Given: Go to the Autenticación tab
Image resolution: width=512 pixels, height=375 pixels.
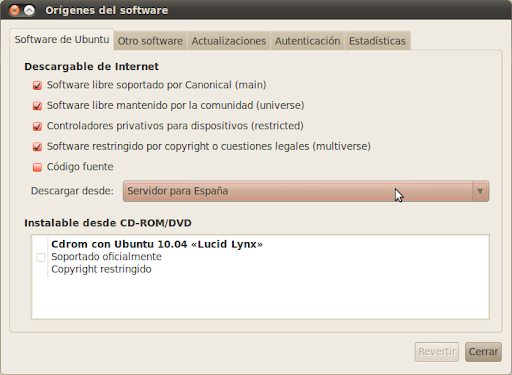Looking at the screenshot, I should [307, 41].
